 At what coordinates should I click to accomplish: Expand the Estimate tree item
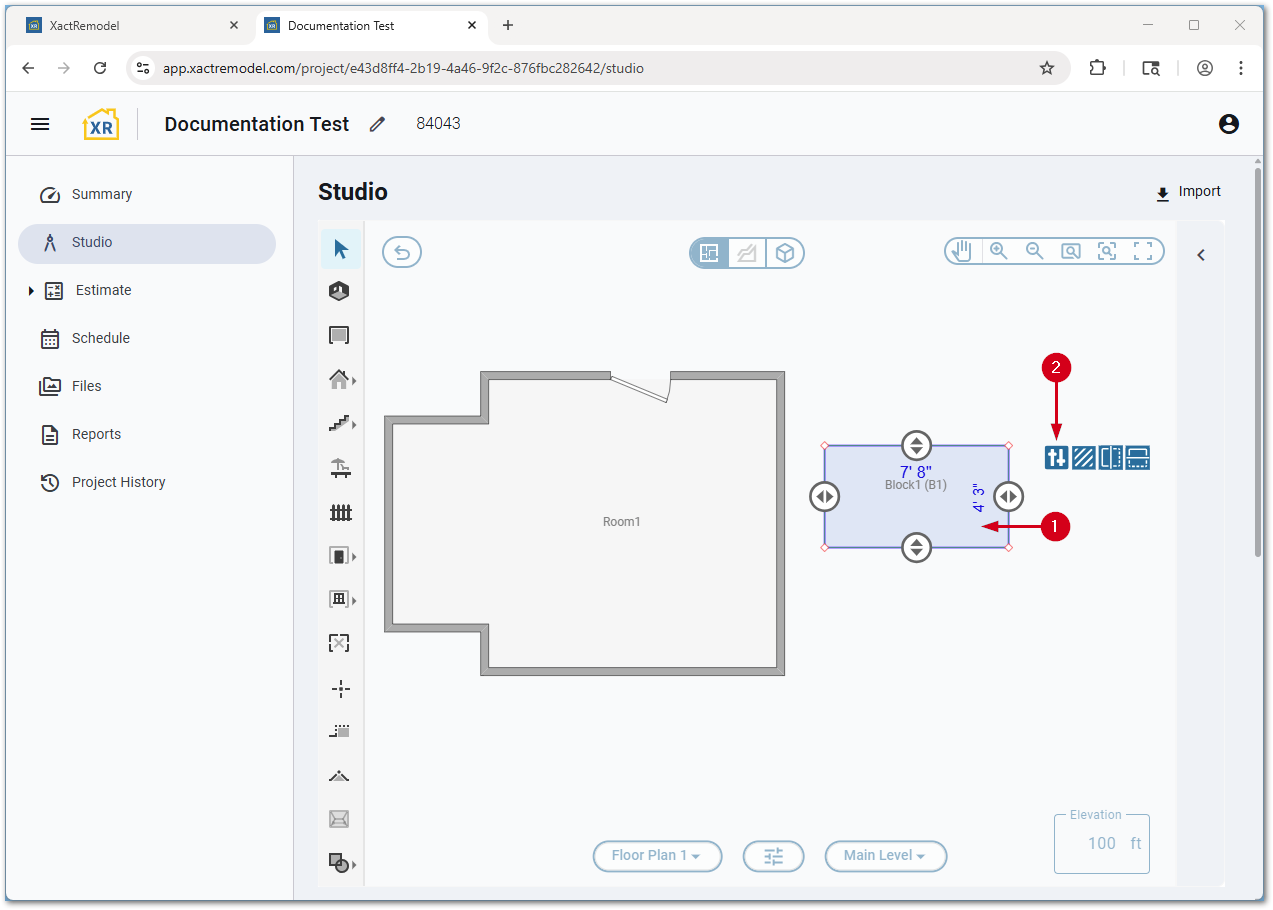coord(31,291)
